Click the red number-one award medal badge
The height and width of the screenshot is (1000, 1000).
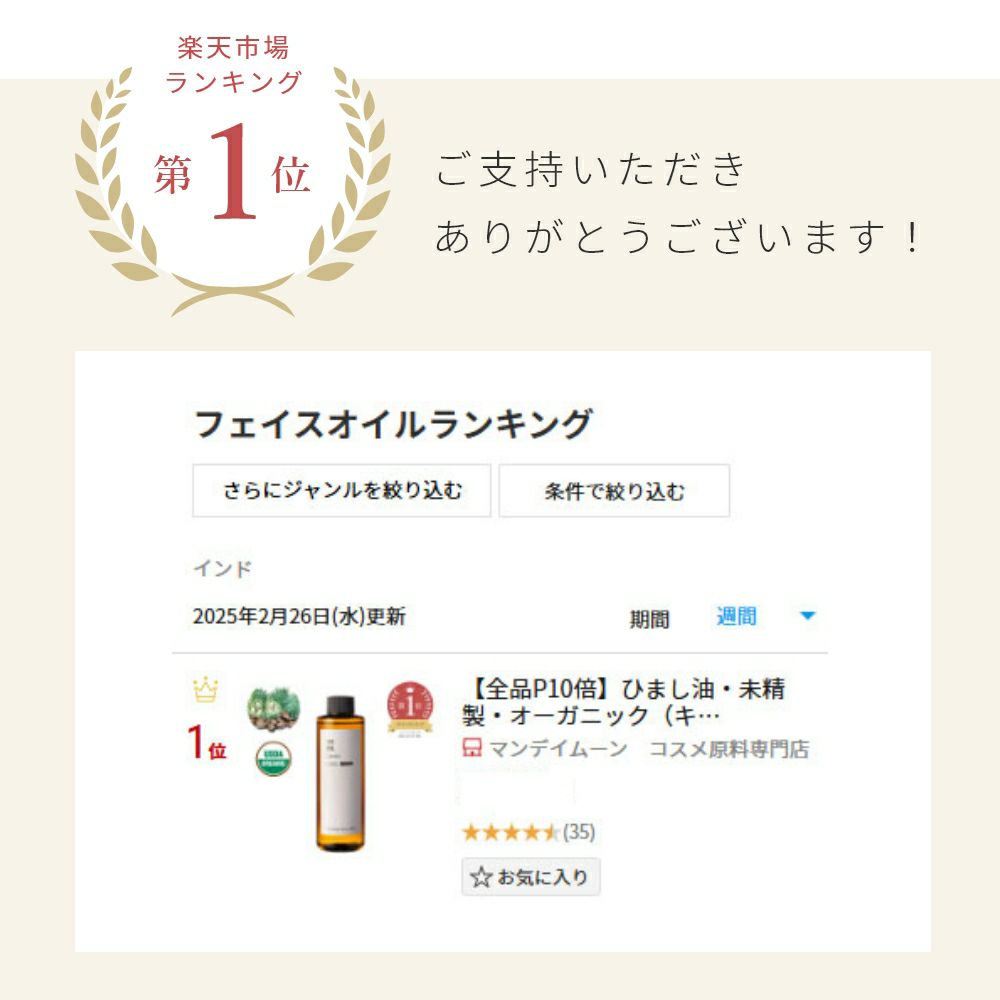tap(410, 709)
